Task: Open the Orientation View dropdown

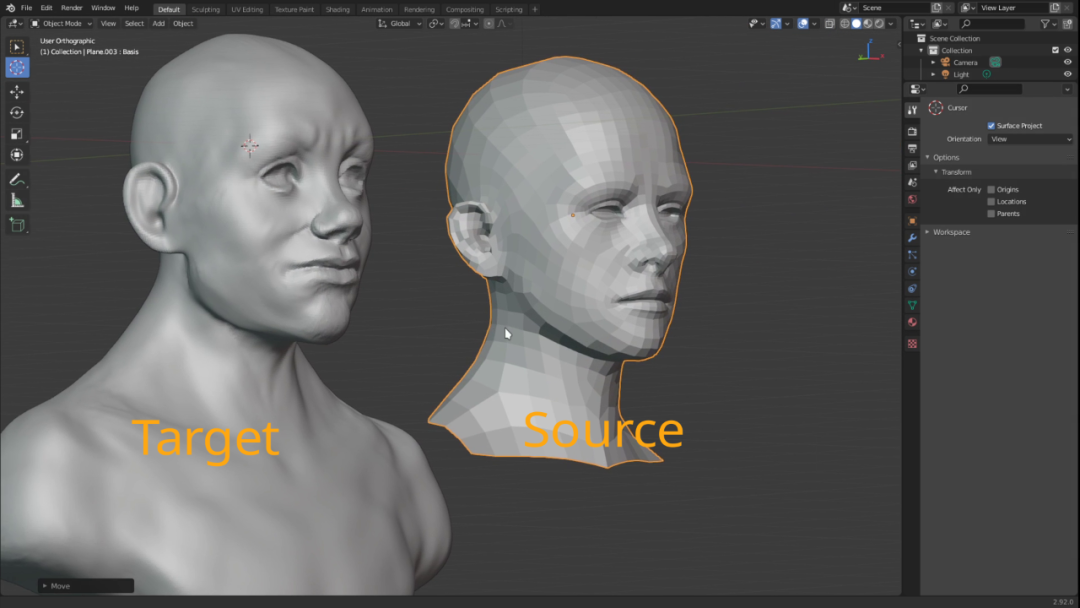Action: pyautogui.click(x=1030, y=139)
